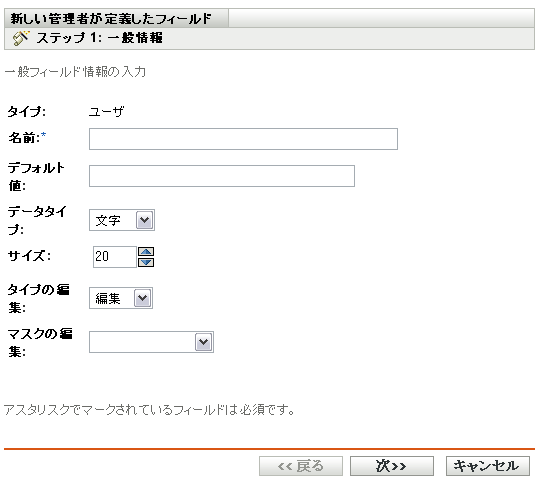This screenshot has height=487, width=553.
Task: Increase サイズ with the up arrow
Action: coord(146,251)
